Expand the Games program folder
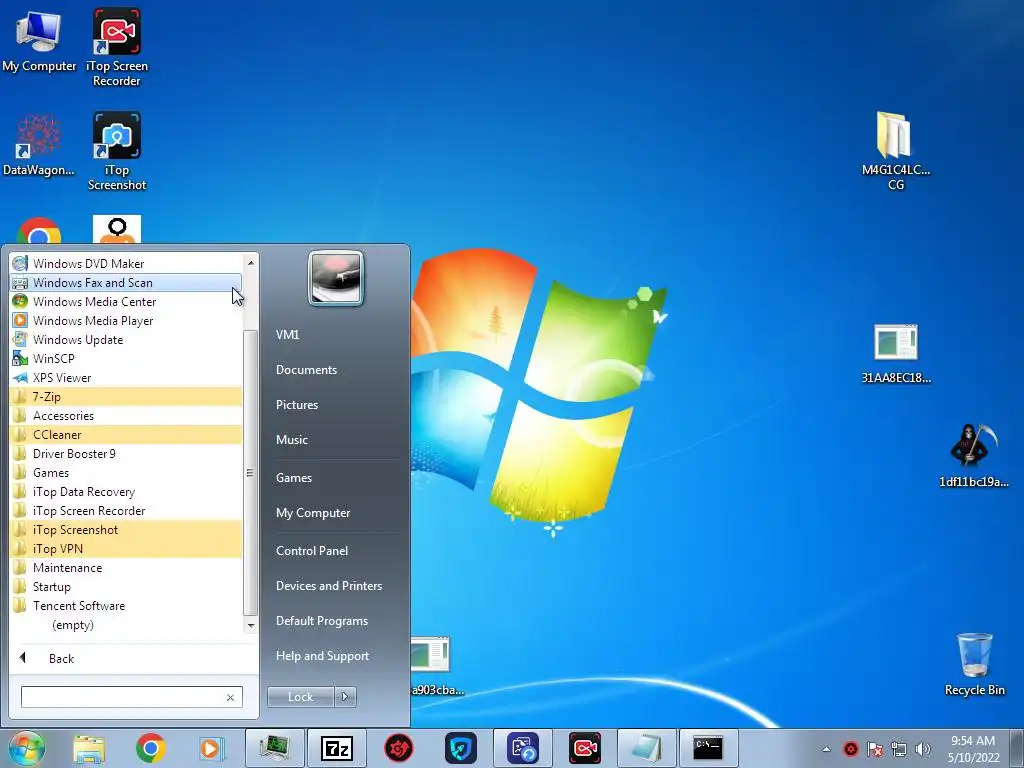The height and width of the screenshot is (768, 1024). click(126, 472)
